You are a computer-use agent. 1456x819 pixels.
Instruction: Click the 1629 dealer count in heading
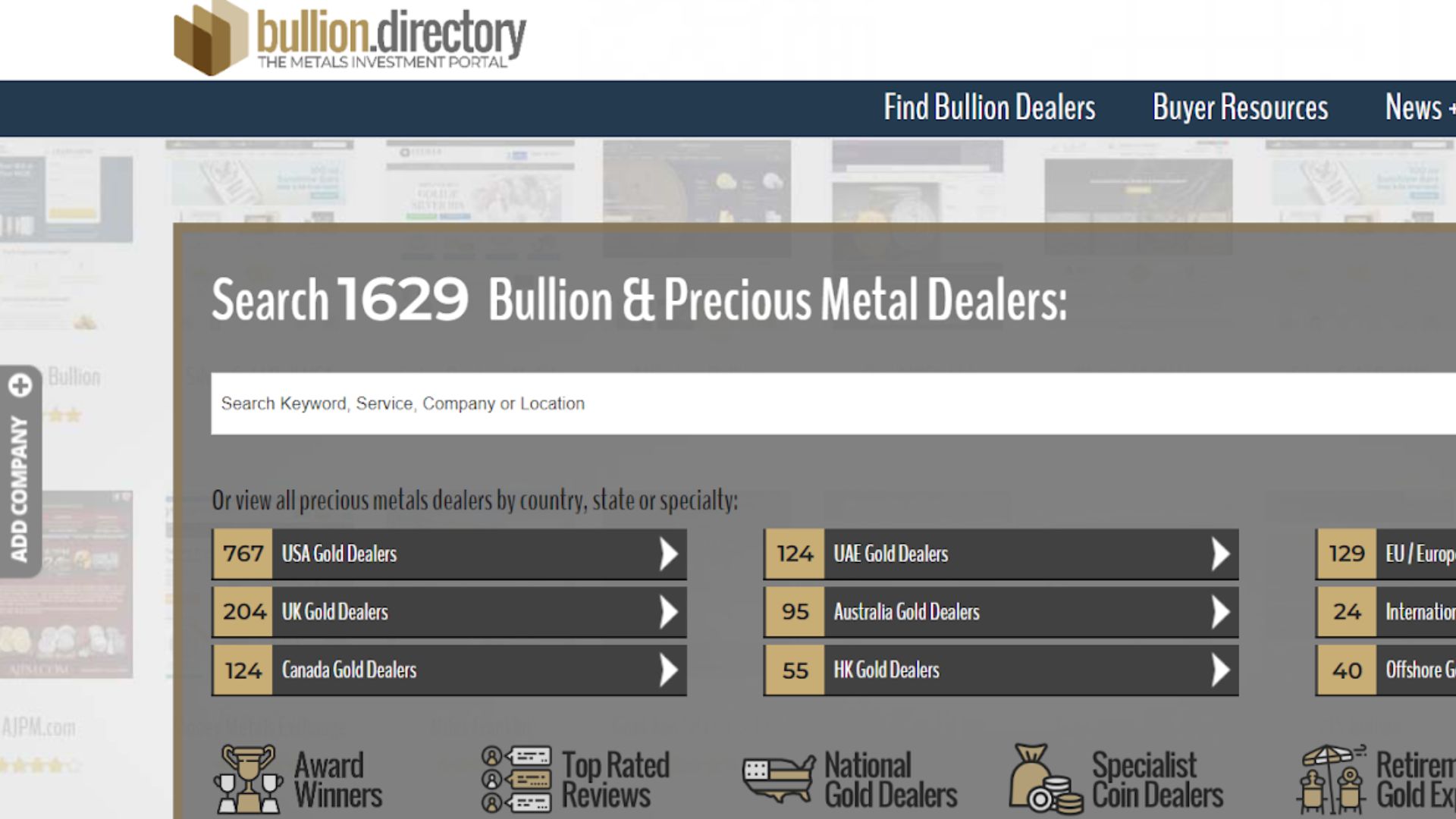[x=403, y=299]
